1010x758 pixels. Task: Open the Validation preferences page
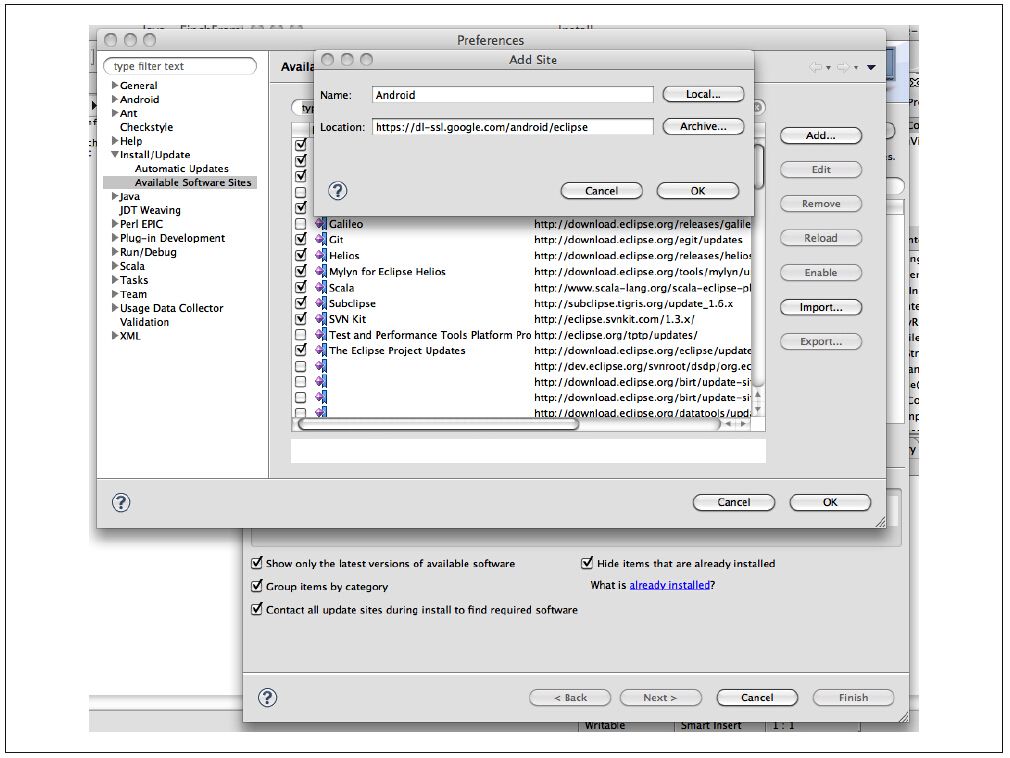[x=144, y=322]
